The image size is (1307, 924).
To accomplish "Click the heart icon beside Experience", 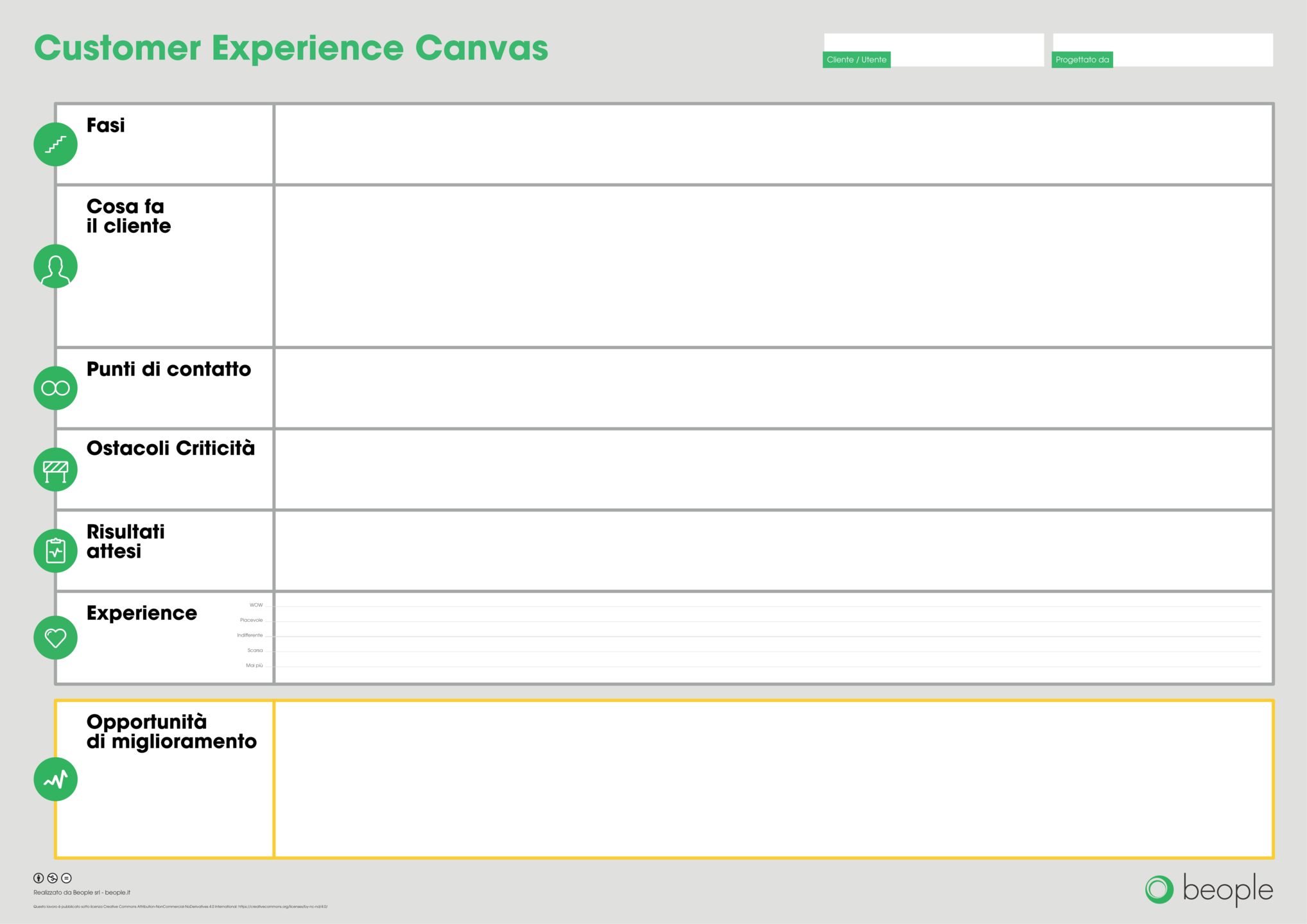I will click(55, 638).
